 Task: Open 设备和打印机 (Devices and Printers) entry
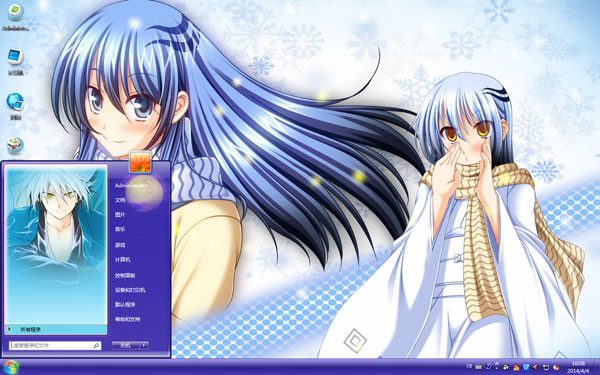click(130, 290)
